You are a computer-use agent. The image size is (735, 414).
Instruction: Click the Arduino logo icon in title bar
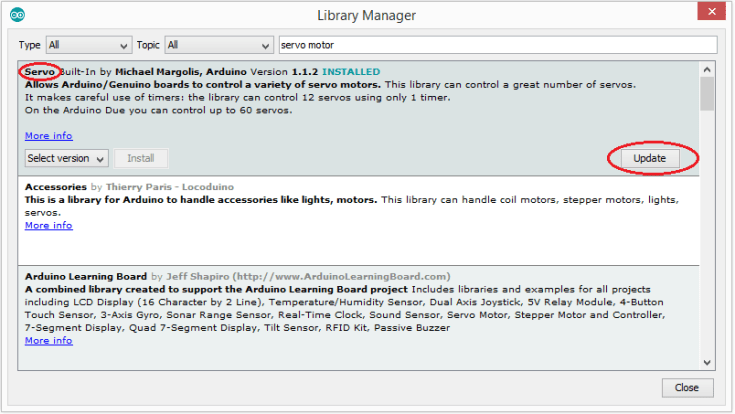pyautogui.click(x=17, y=15)
